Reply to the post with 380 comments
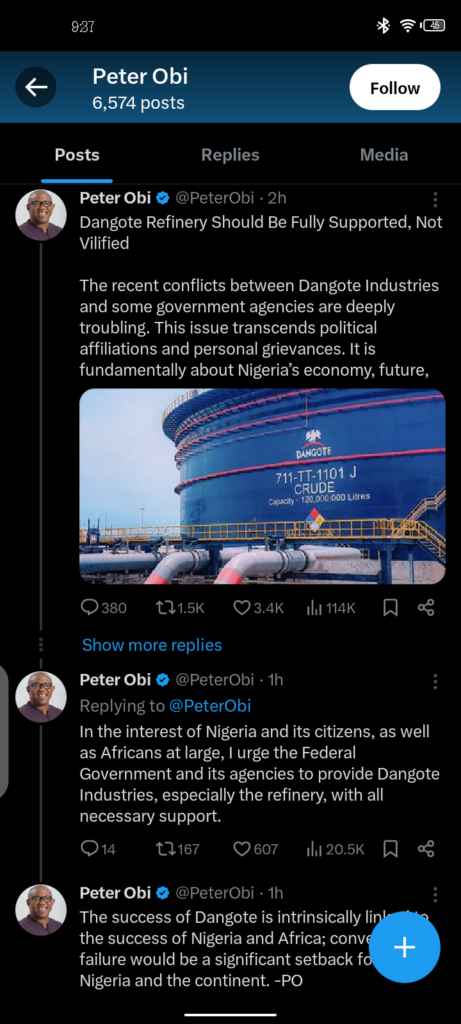The image size is (461, 1024). point(103,609)
